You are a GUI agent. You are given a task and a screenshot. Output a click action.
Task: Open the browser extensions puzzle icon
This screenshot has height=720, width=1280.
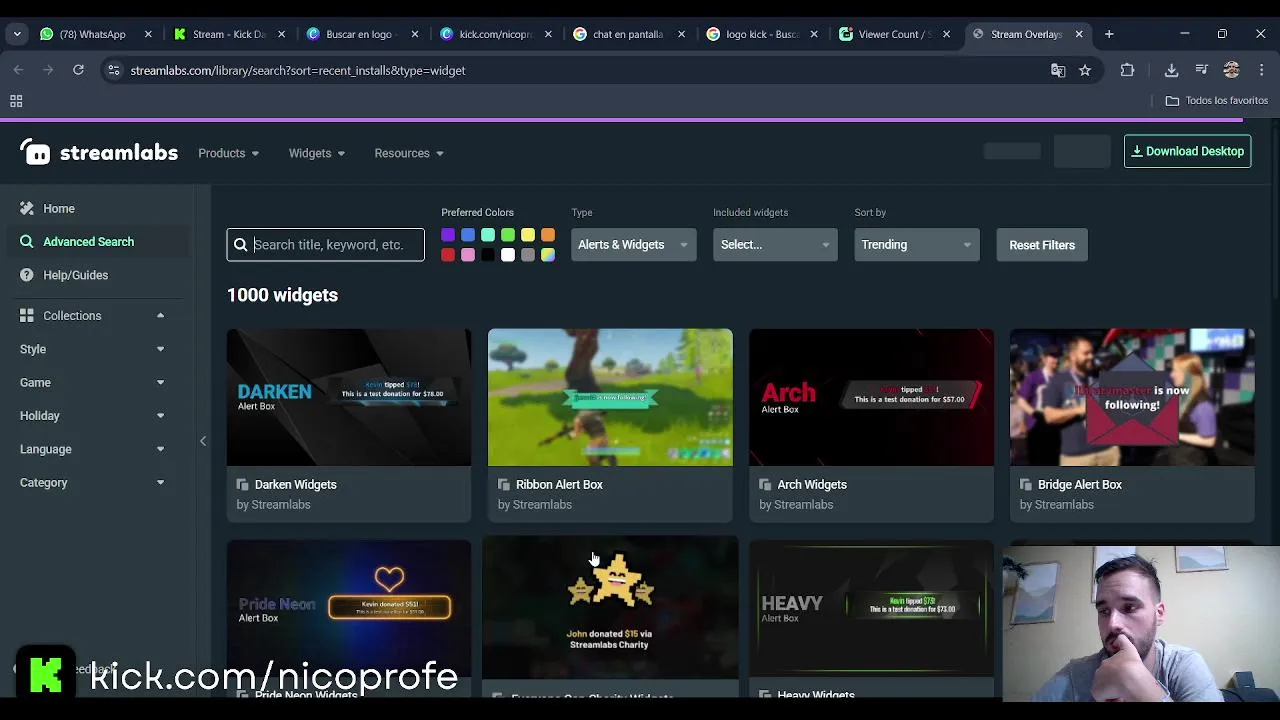tap(1127, 70)
